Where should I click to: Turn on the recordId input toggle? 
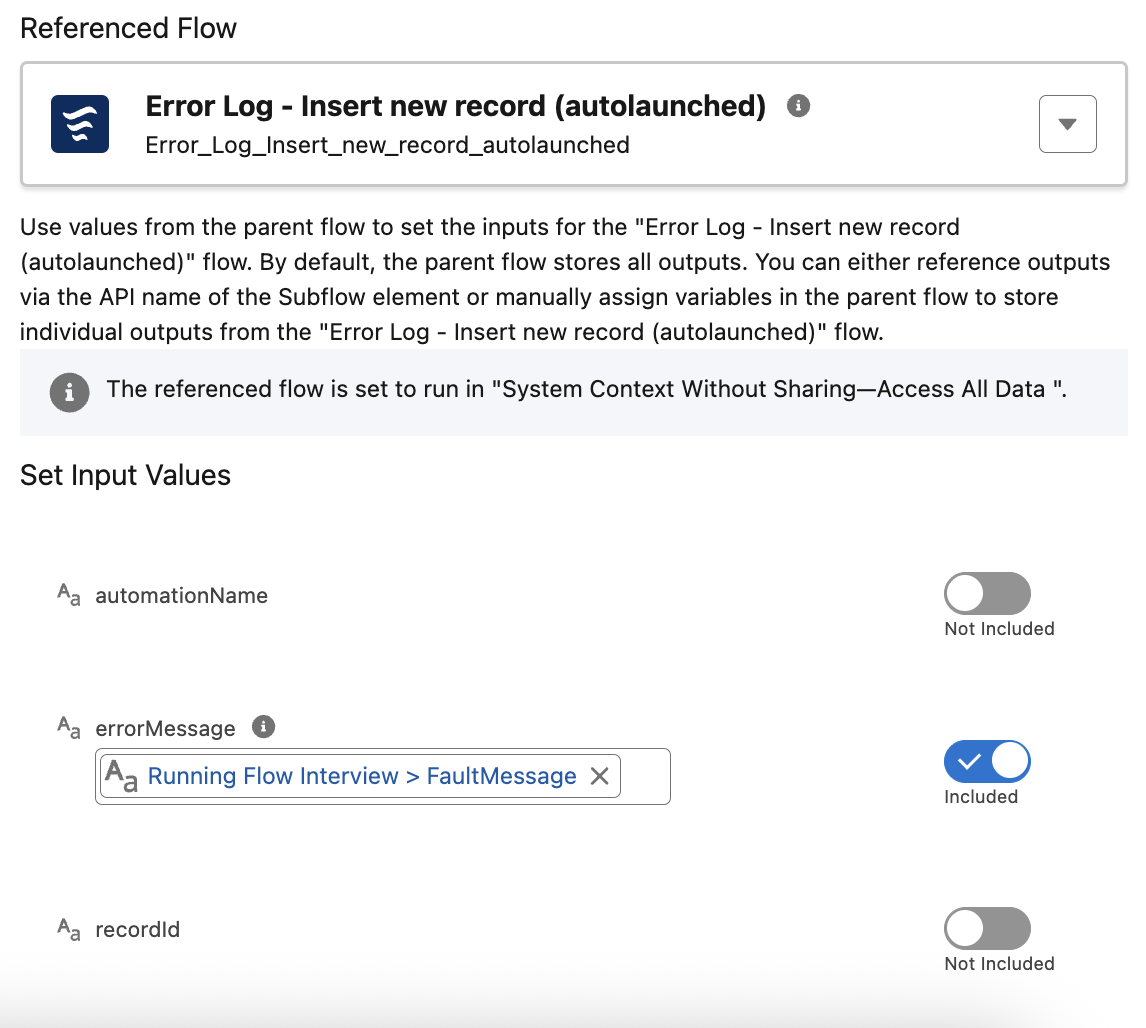(986, 929)
